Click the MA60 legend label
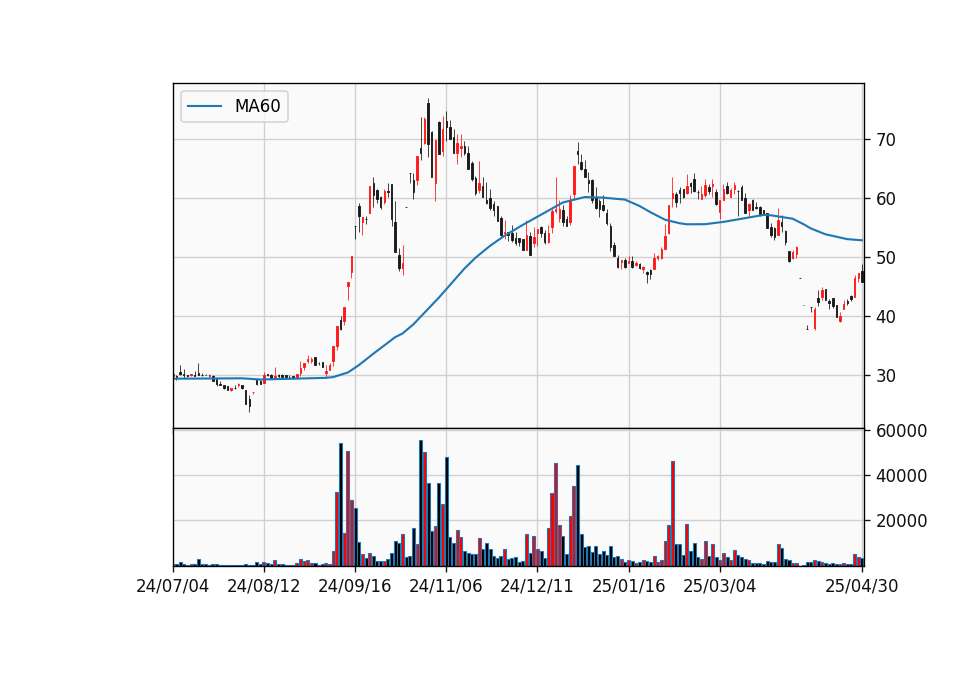 coord(257,107)
